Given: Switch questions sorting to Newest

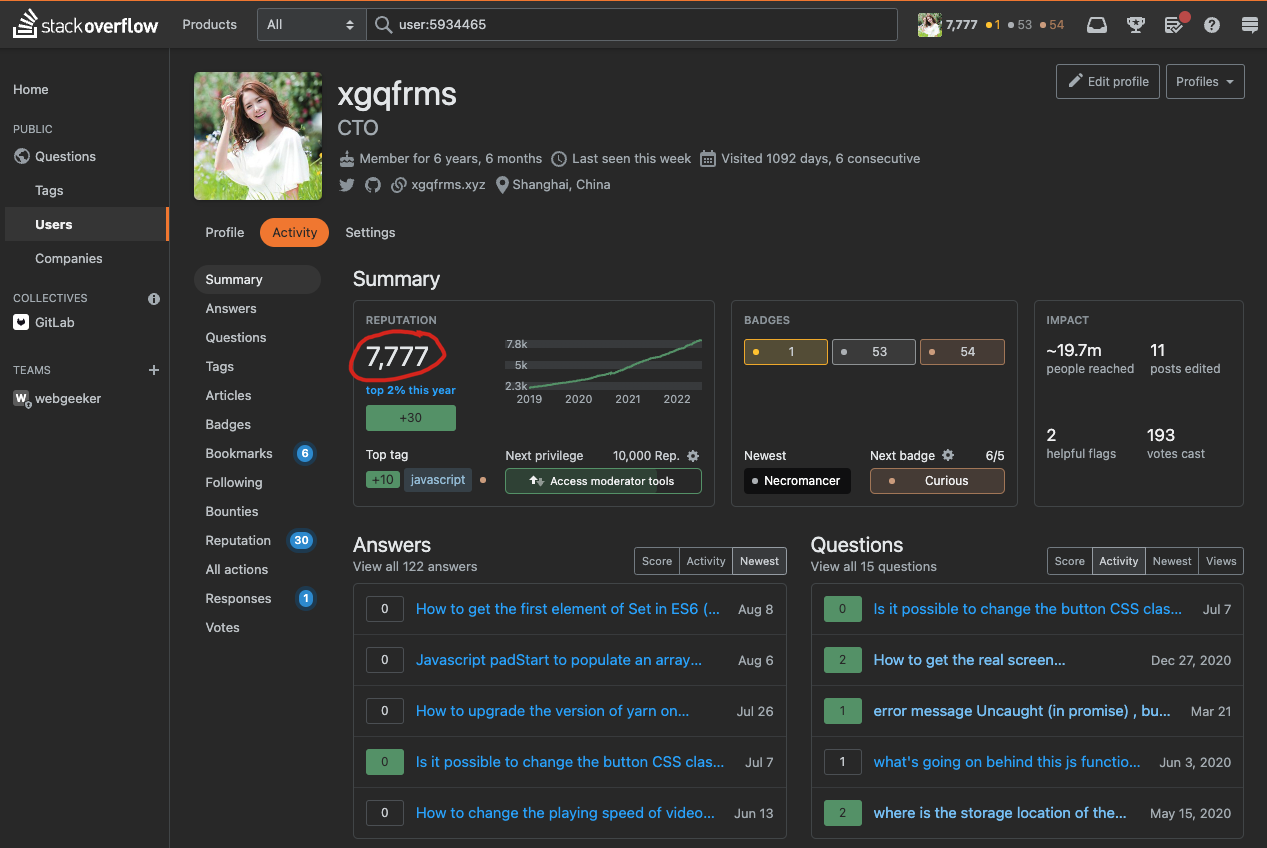Looking at the screenshot, I should point(1172,561).
